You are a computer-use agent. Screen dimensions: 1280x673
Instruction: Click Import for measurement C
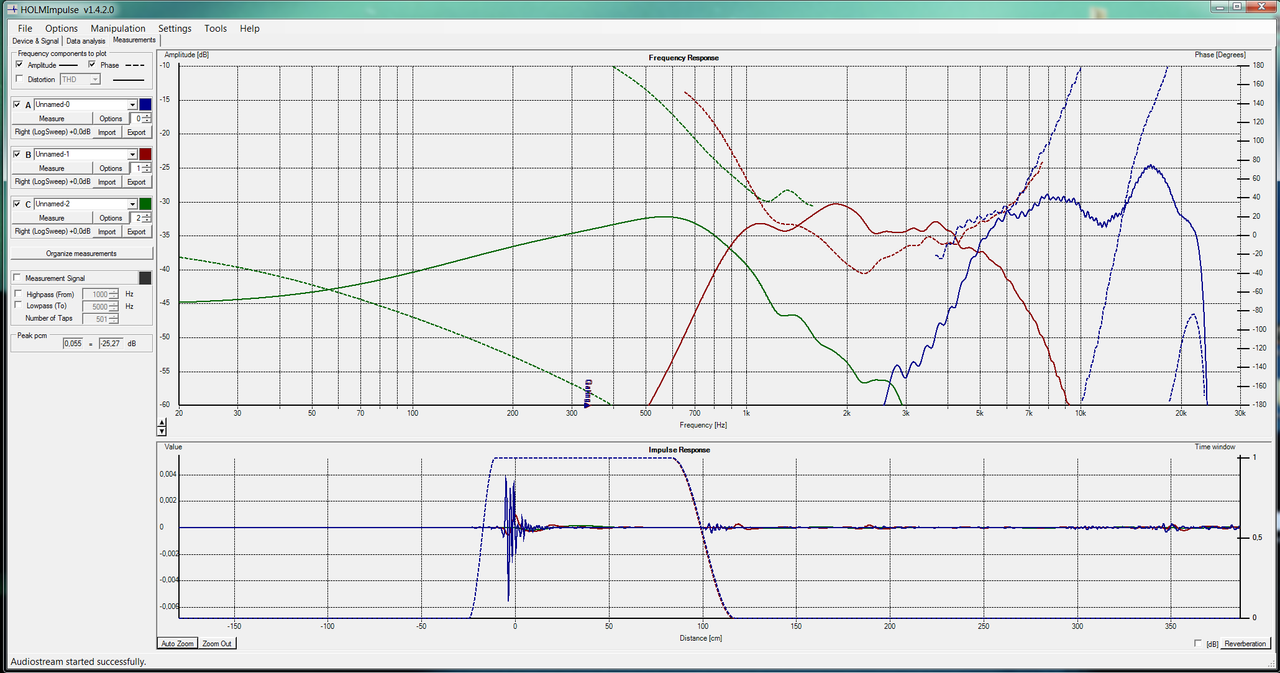107,232
